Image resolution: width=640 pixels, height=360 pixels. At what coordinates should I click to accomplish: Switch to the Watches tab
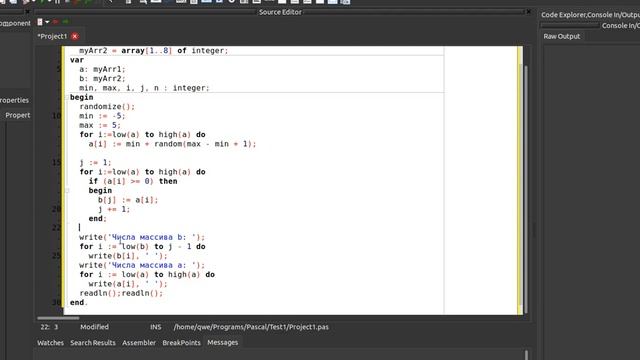click(50, 343)
